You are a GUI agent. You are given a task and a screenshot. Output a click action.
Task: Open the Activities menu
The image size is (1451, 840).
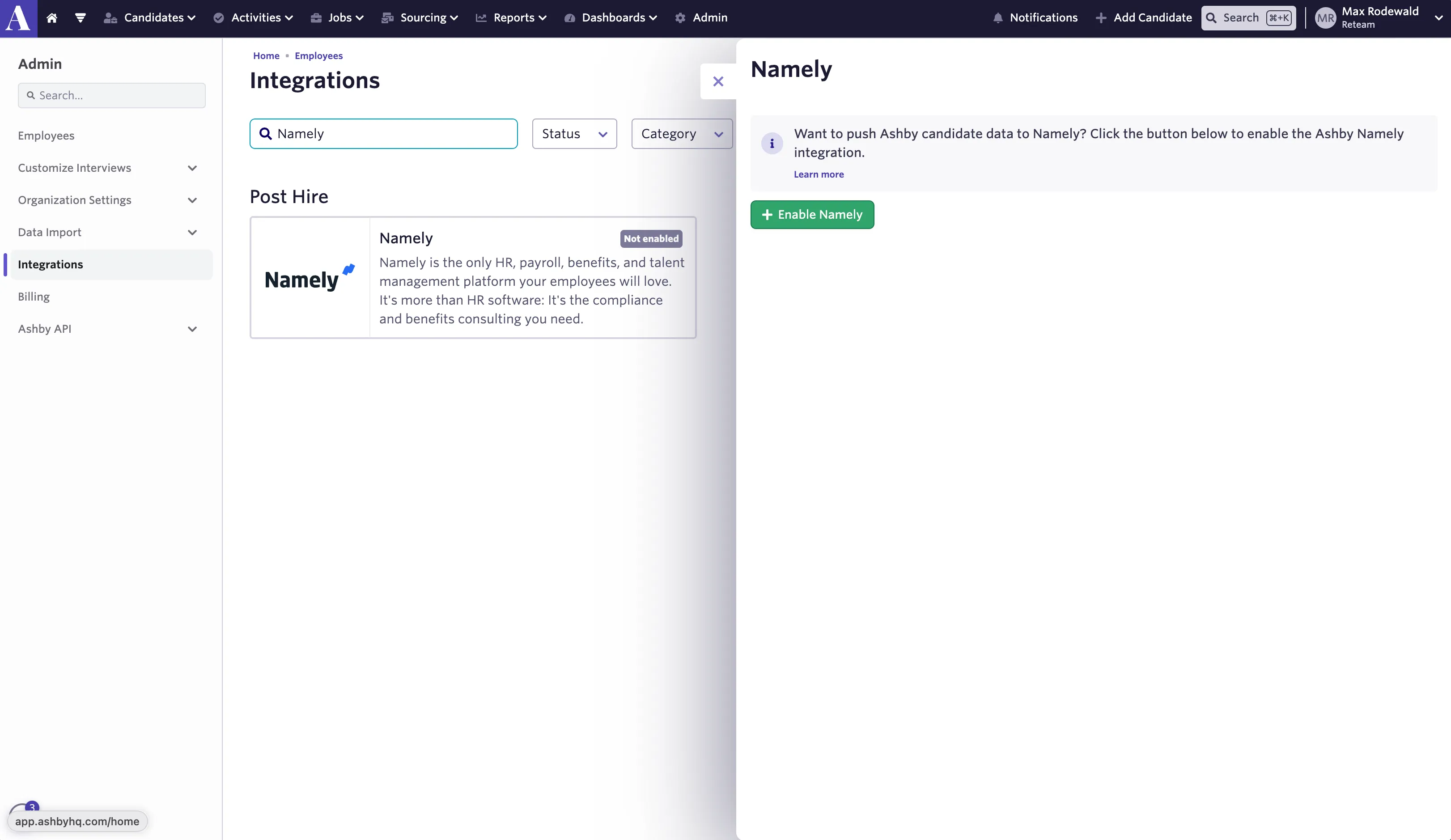(x=253, y=18)
